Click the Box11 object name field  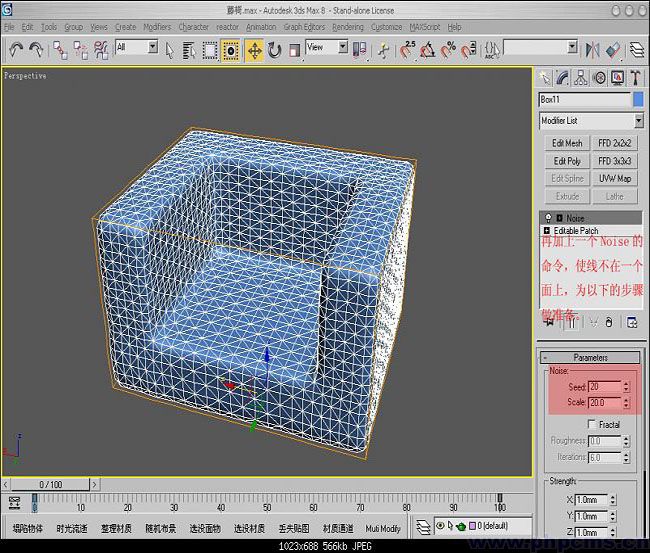[x=585, y=100]
